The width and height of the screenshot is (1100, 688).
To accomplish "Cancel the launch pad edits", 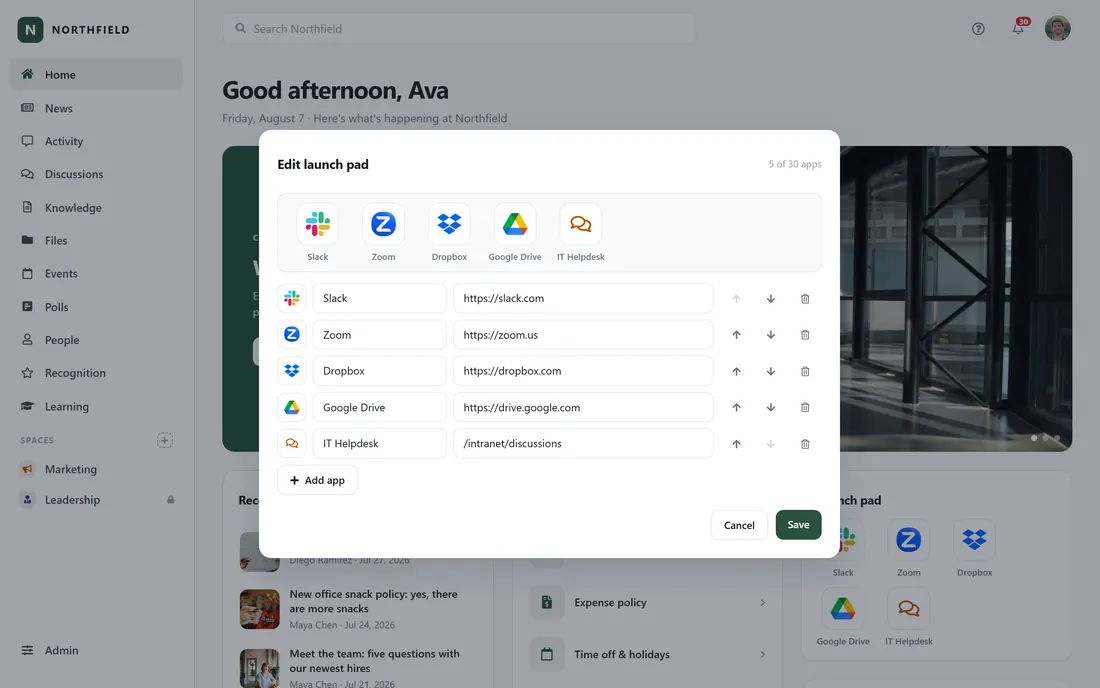I will (739, 525).
